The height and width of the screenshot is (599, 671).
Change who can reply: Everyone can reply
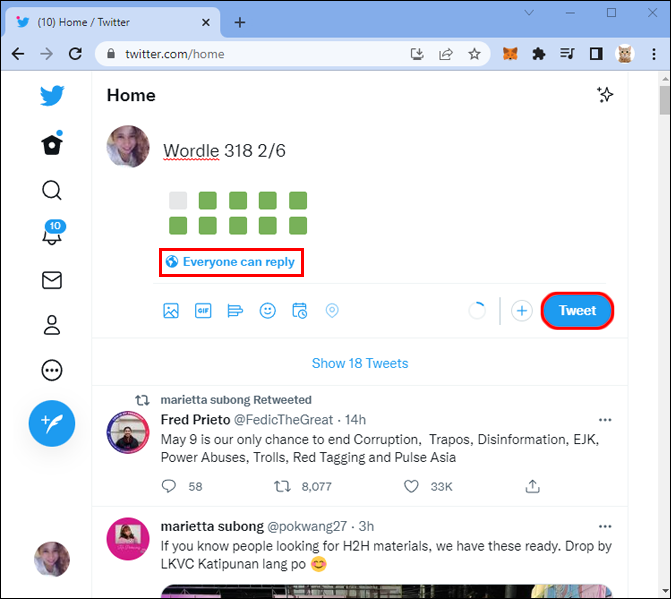point(231,262)
